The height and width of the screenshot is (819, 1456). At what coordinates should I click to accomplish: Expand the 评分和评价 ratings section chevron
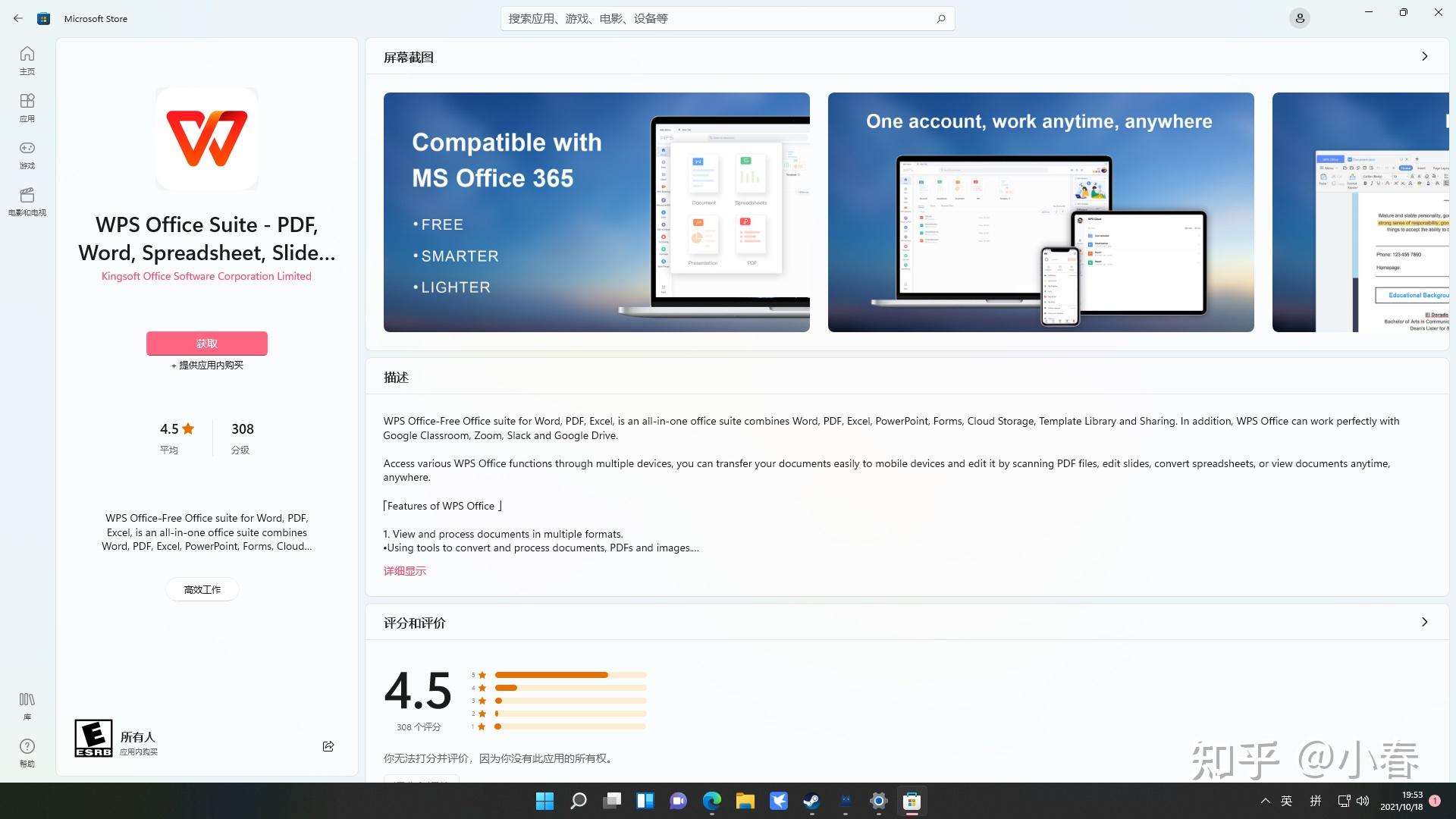[1424, 622]
